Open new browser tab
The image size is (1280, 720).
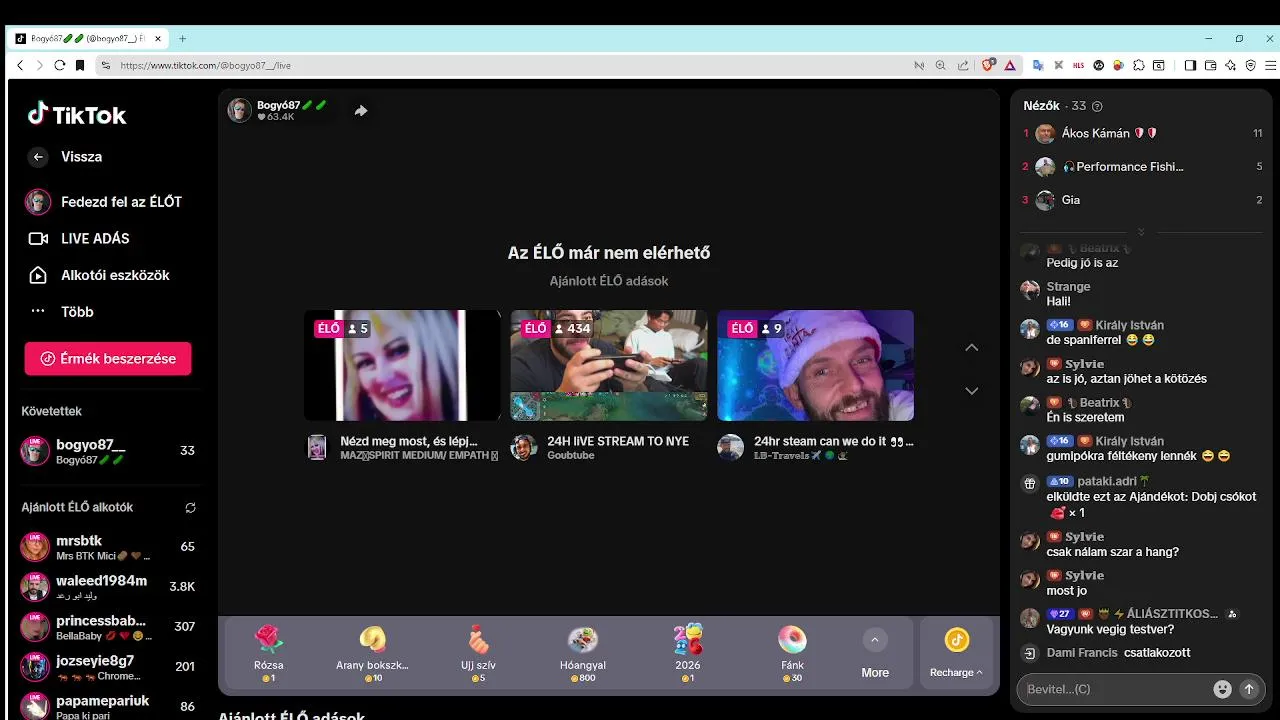[x=182, y=39]
